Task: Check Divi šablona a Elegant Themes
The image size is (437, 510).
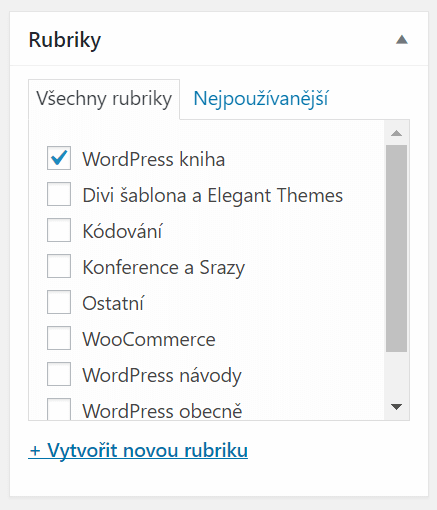Action: 59,194
